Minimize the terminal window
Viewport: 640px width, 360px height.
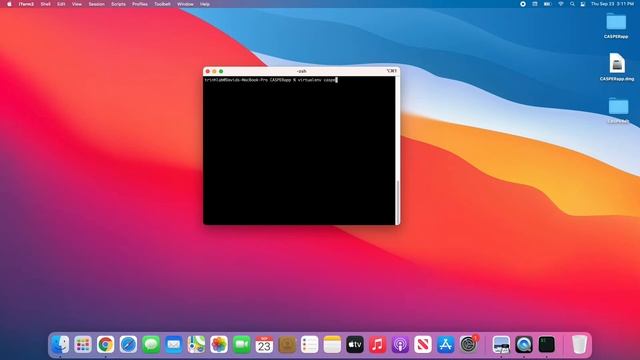coord(214,71)
